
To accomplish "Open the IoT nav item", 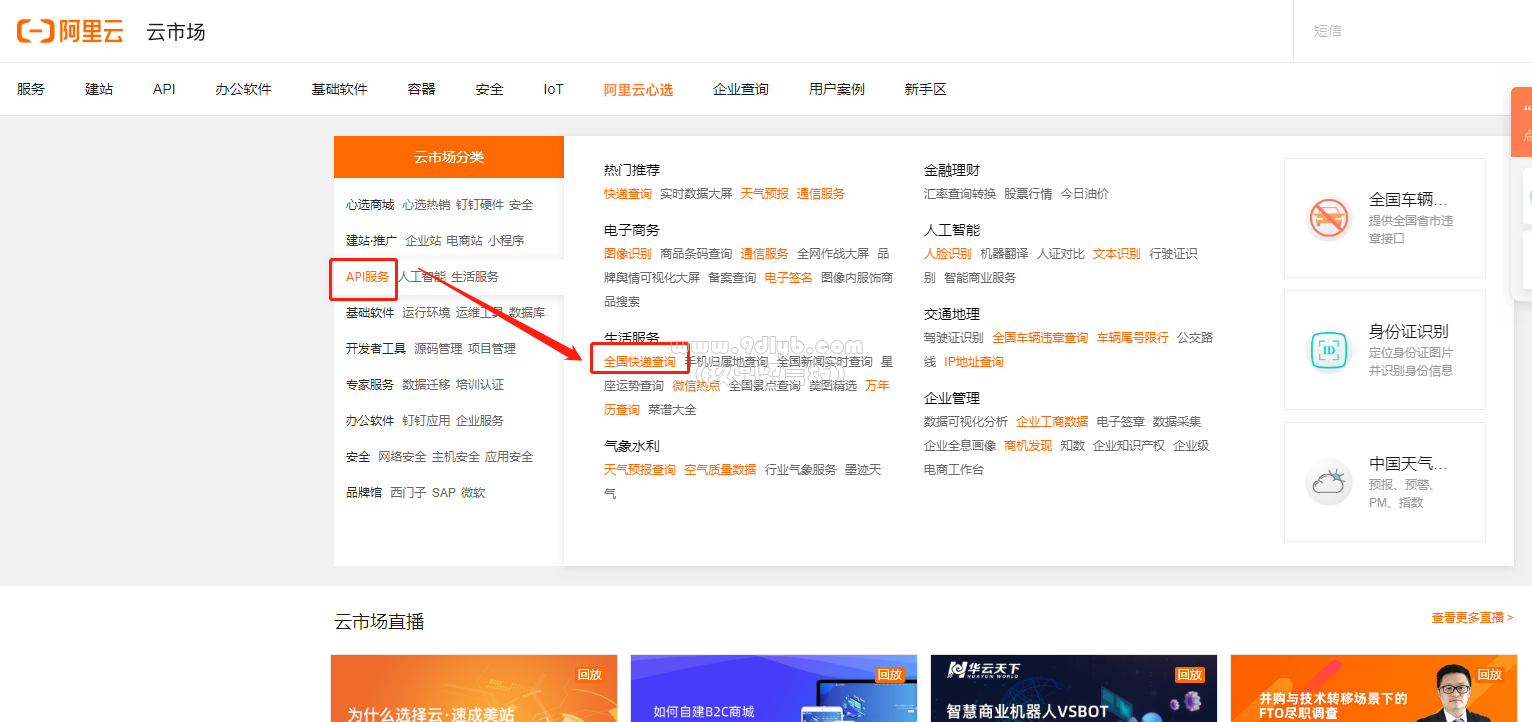I will click(x=553, y=89).
